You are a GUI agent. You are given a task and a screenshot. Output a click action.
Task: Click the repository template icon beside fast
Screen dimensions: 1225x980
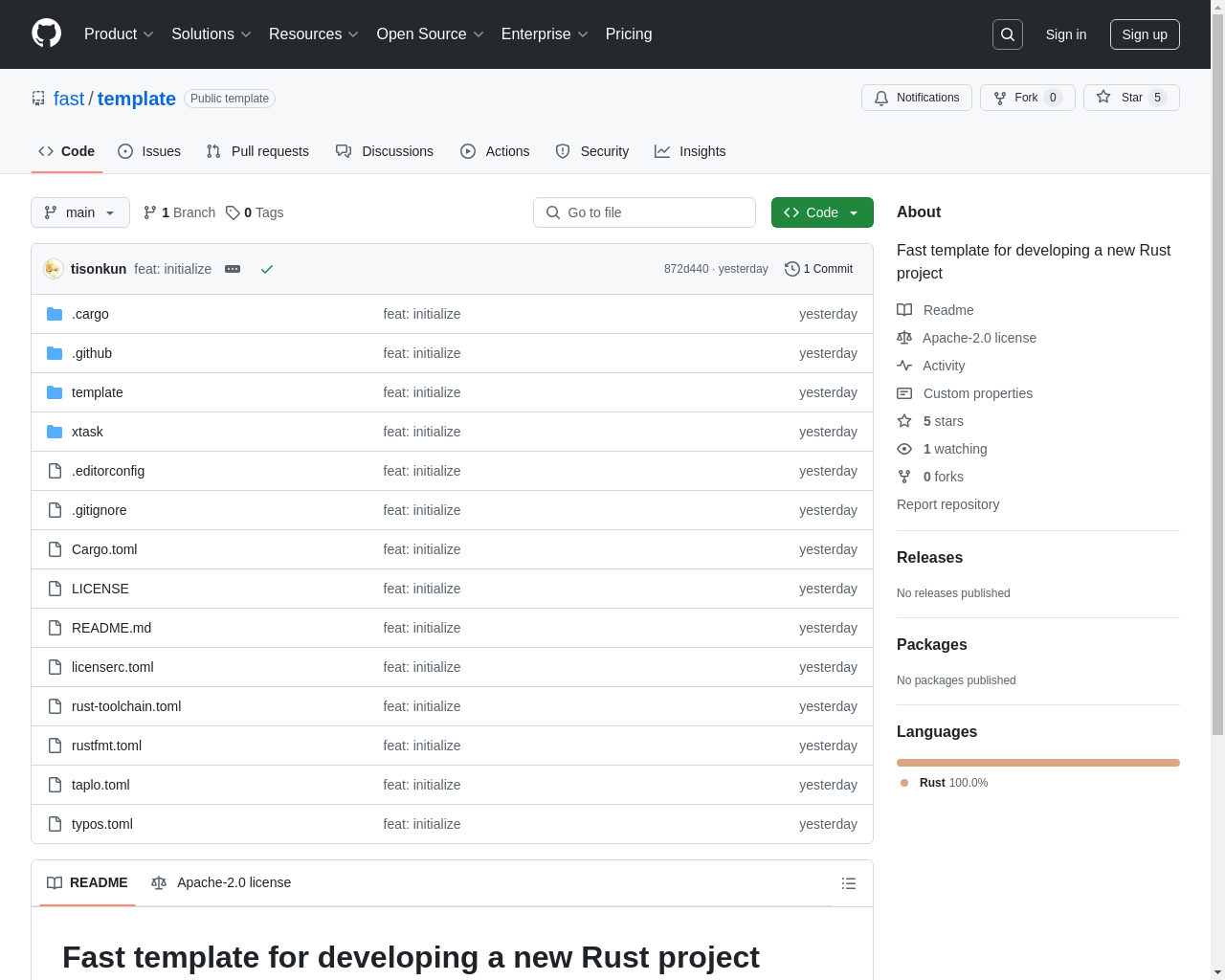(x=38, y=98)
